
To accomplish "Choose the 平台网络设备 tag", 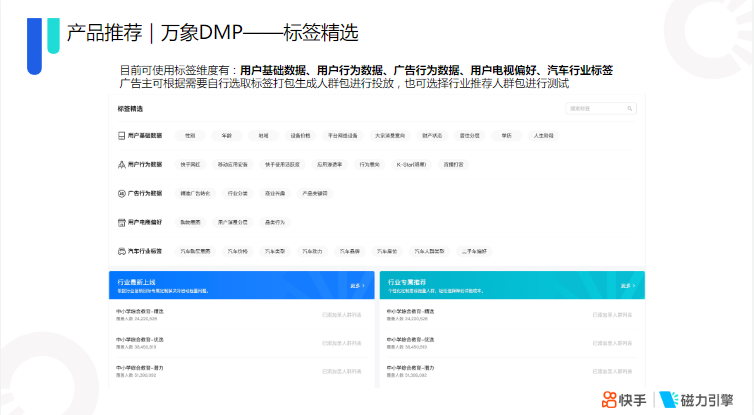I will click(x=342, y=136).
